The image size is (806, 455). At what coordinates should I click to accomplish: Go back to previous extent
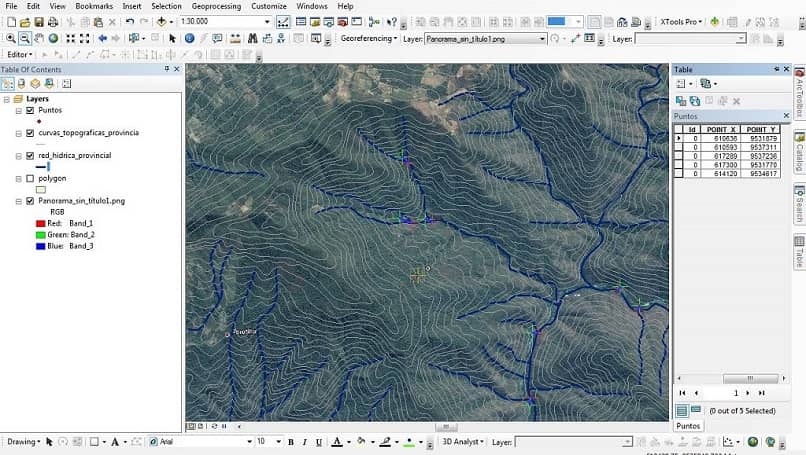[102, 39]
